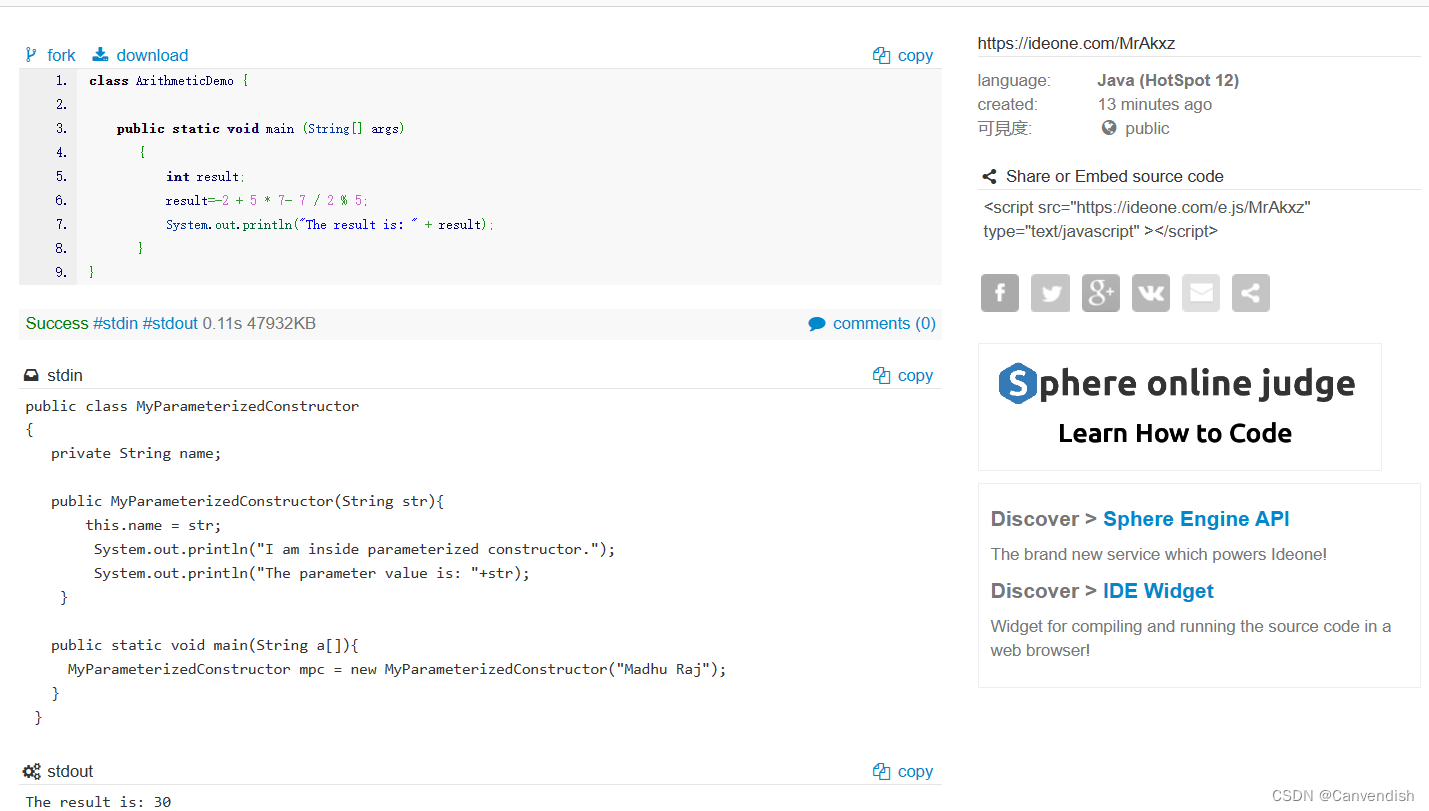The width and height of the screenshot is (1429, 811).
Task: Open the #stdout anchor link
Action: 170,324
